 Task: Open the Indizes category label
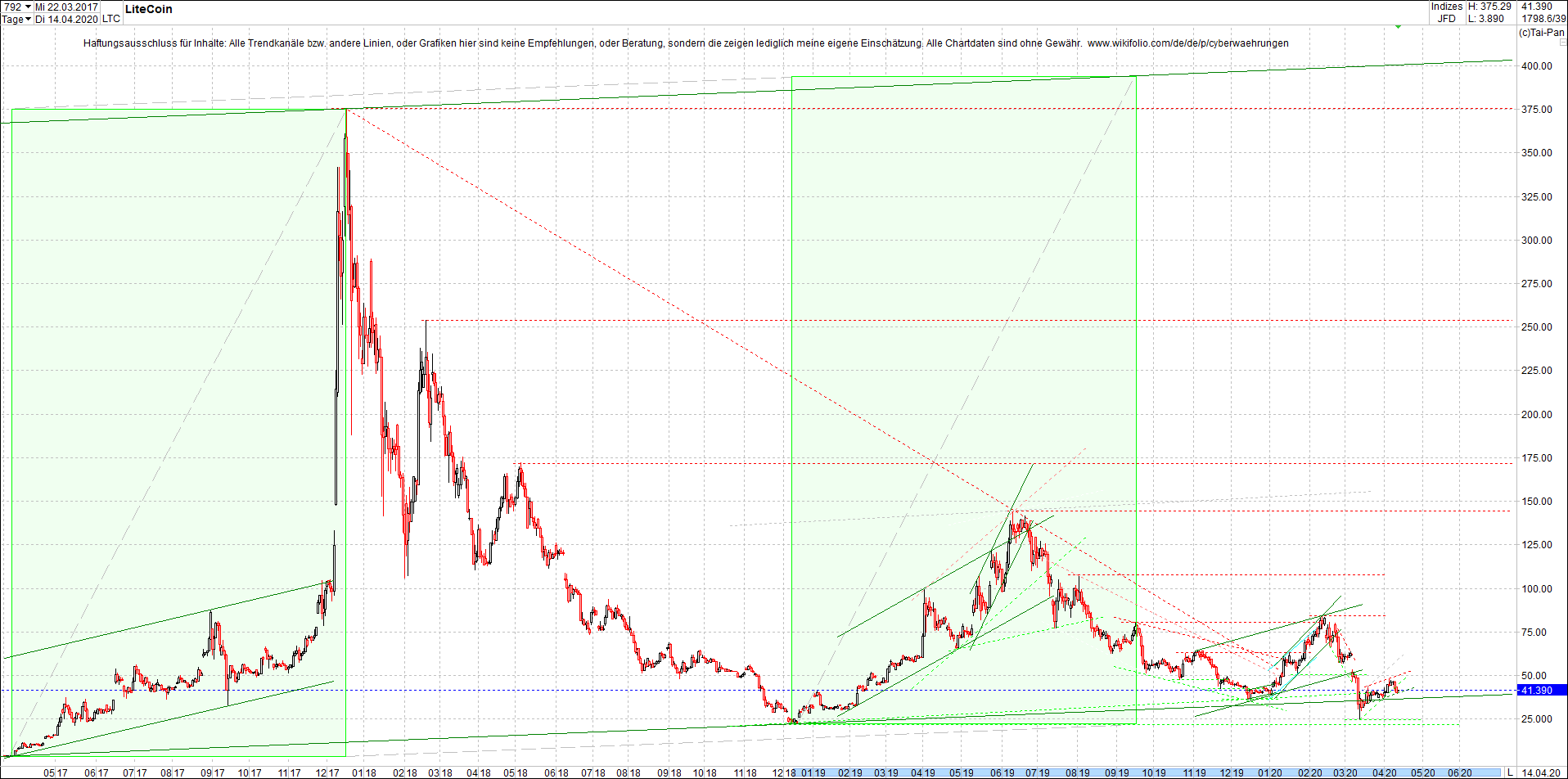coord(1445,7)
